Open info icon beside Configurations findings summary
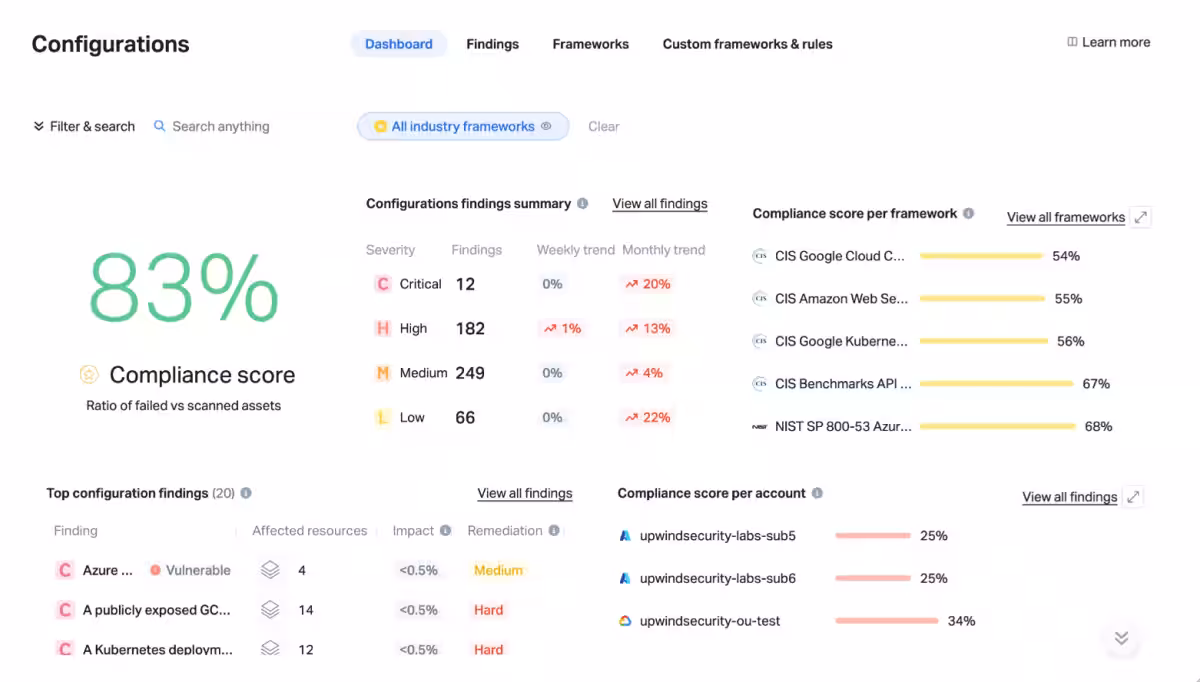The width and height of the screenshot is (1200, 682). 582,203
